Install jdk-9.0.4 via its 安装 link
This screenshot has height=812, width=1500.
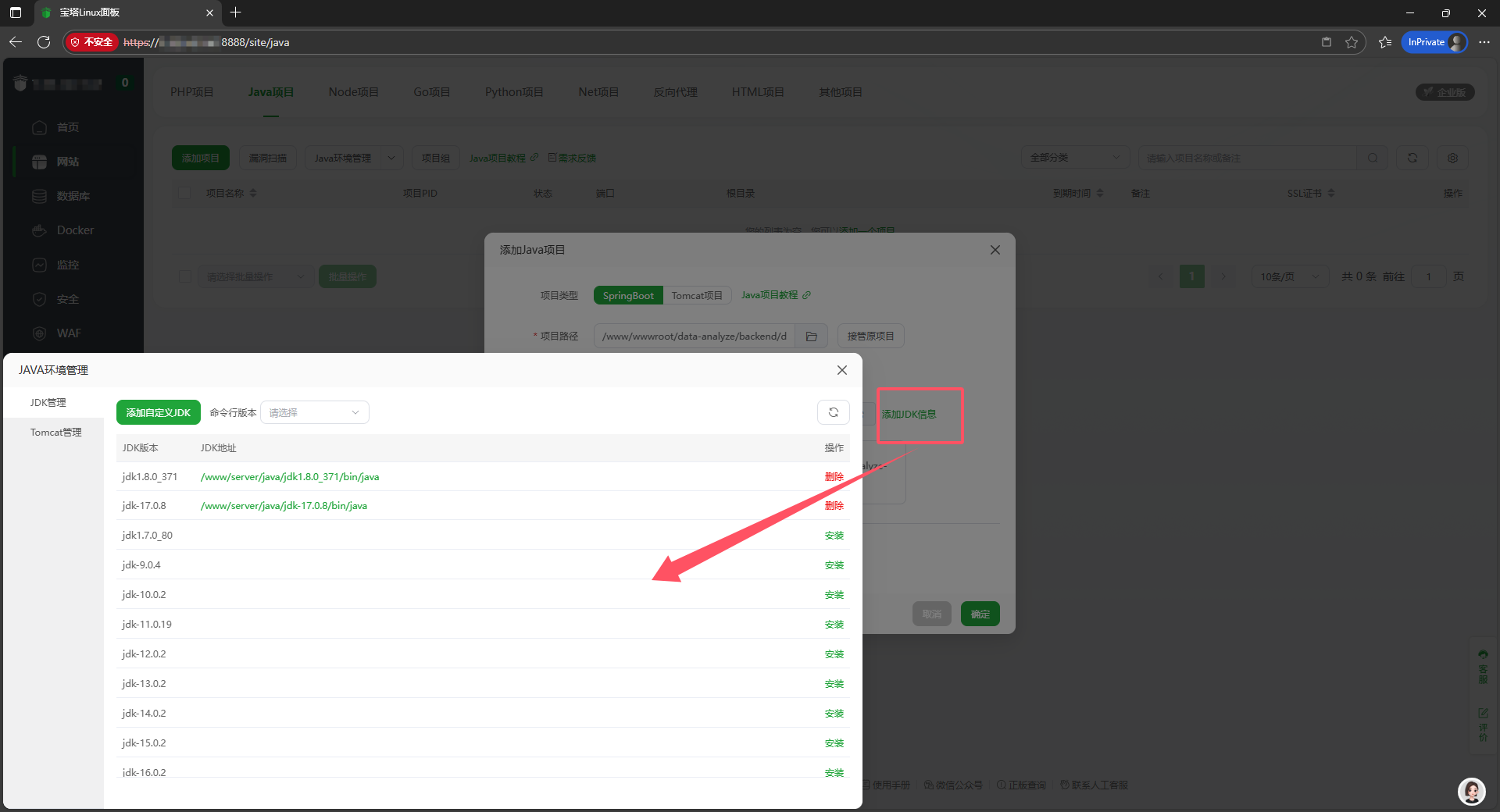click(x=834, y=564)
